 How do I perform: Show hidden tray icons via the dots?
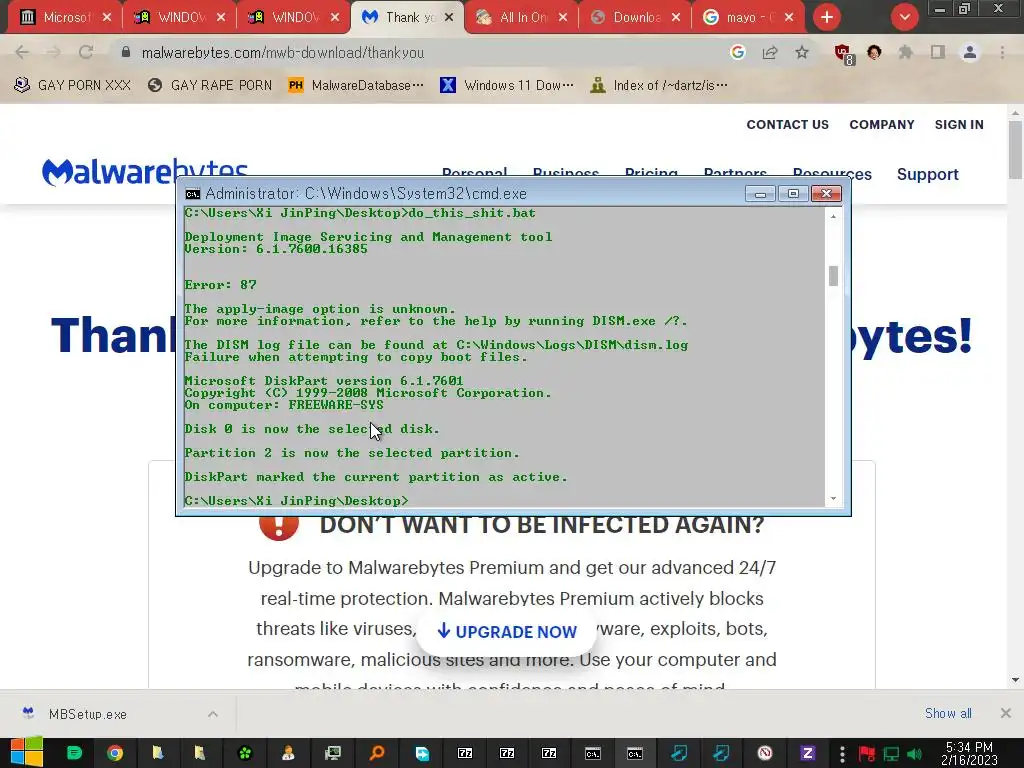click(x=842, y=754)
